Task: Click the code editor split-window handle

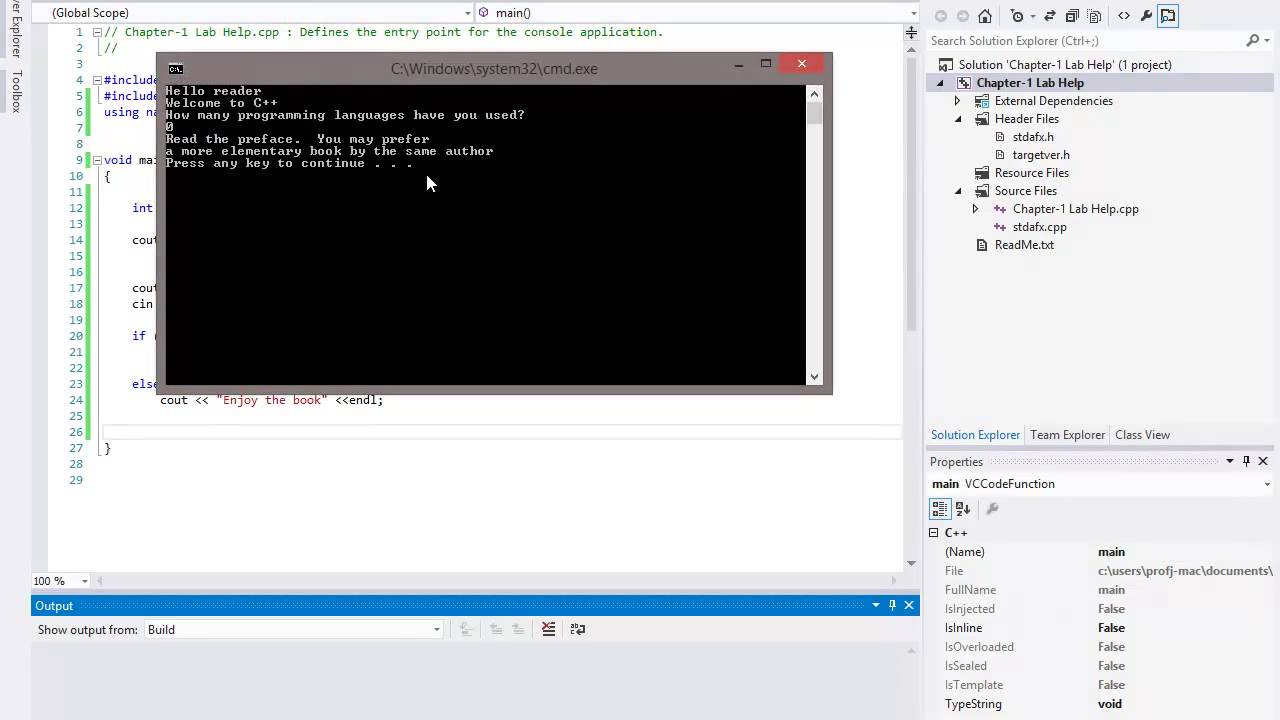Action: pyautogui.click(x=911, y=33)
